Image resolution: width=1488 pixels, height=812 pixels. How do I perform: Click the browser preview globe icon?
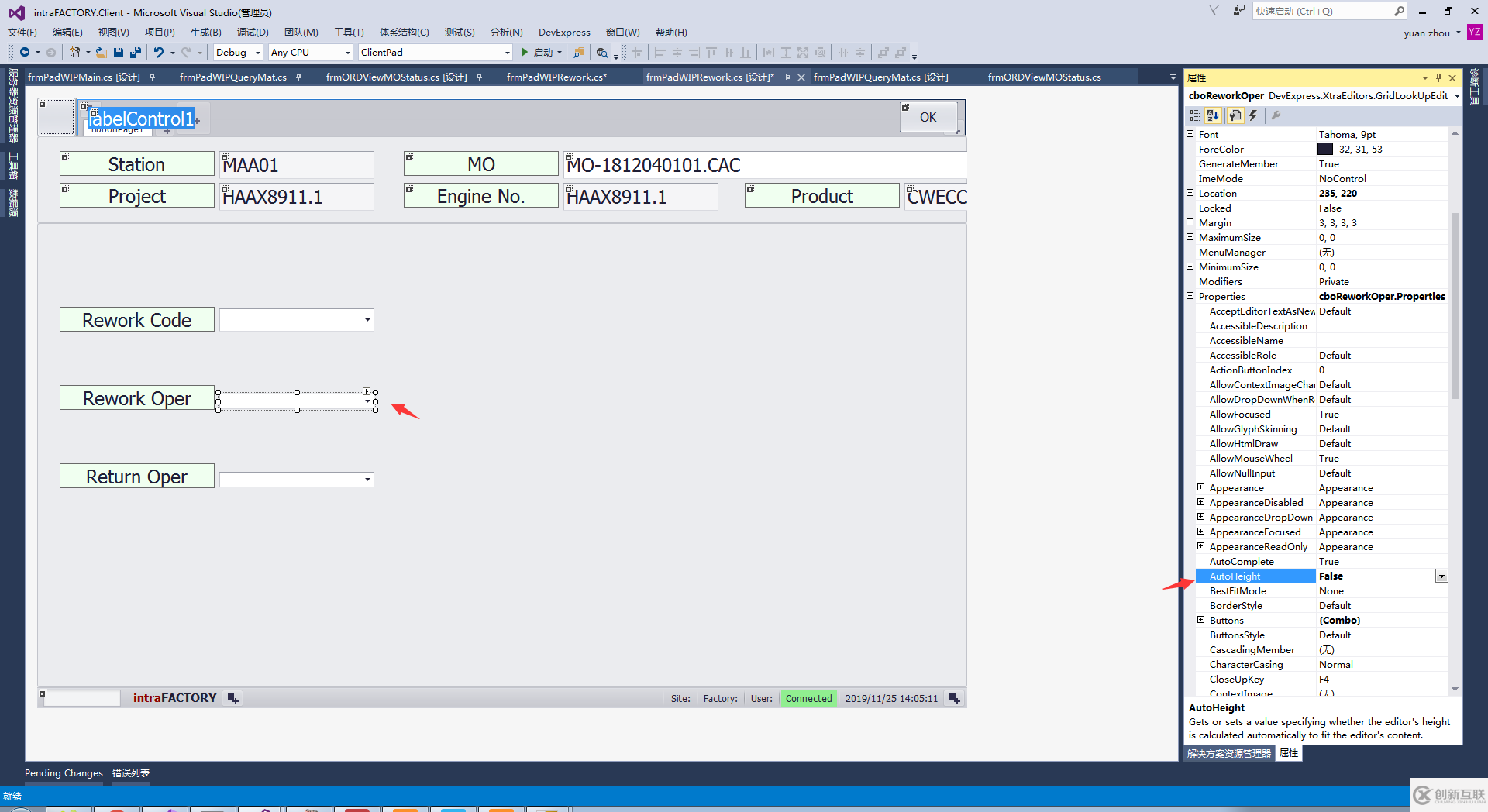pyautogui.click(x=601, y=53)
